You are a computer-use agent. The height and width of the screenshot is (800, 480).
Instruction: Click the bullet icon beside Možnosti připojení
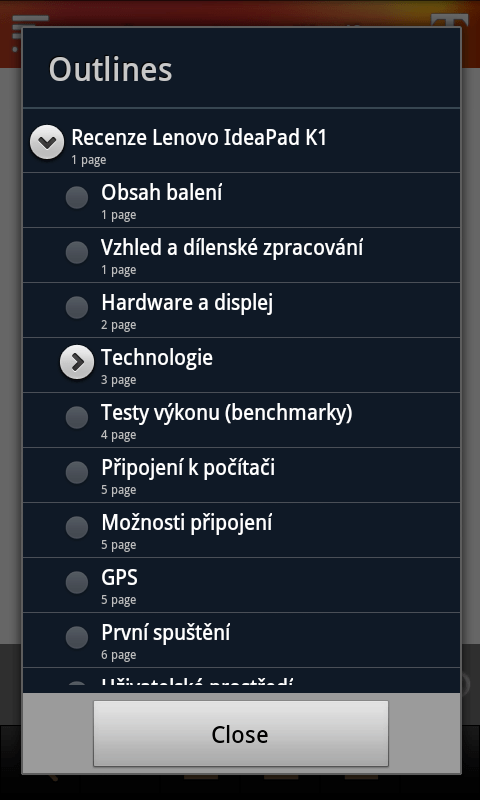[x=77, y=527]
